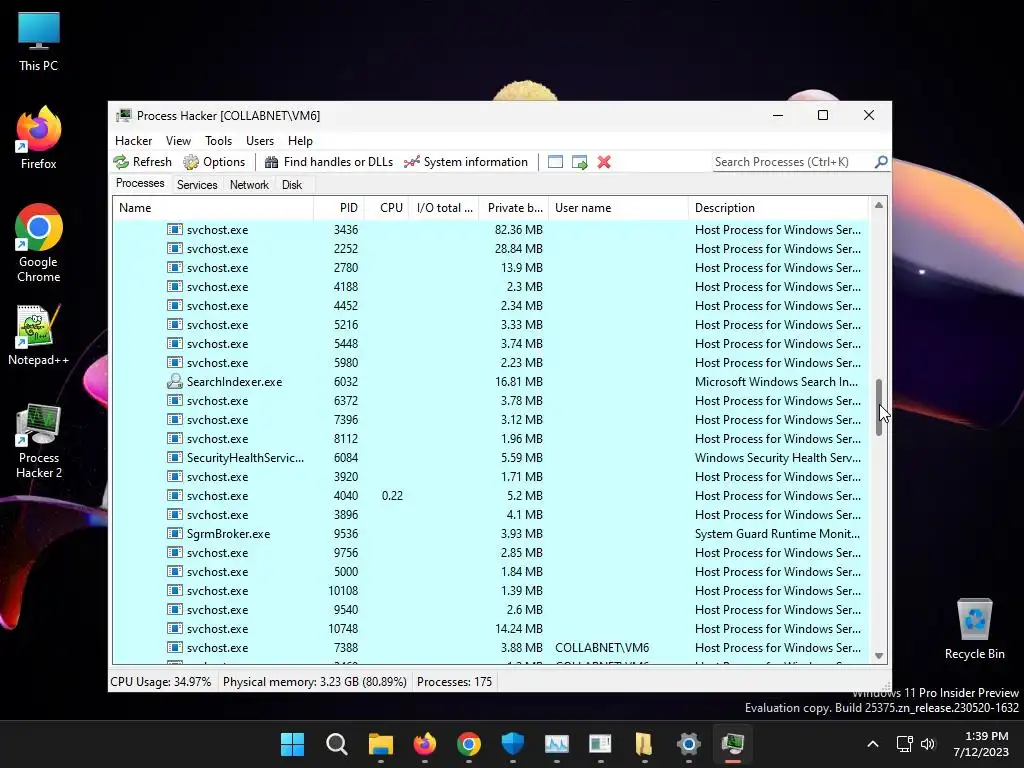This screenshot has width=1024, height=768.
Task: Select svchost.exe with PID 4040
Action: (490, 496)
